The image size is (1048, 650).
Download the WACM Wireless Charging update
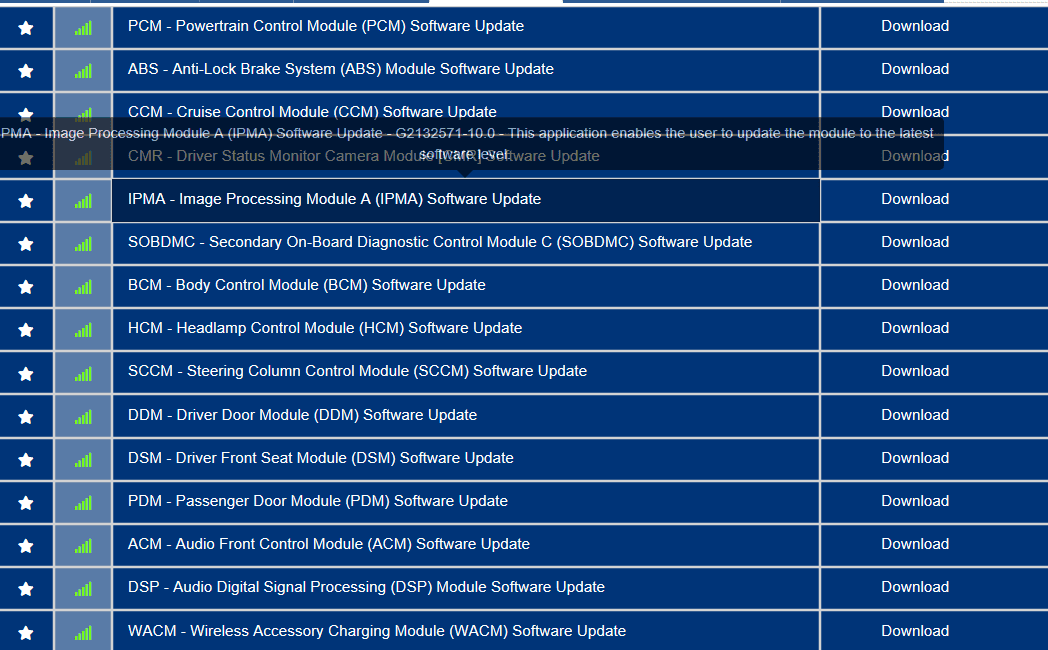point(914,631)
